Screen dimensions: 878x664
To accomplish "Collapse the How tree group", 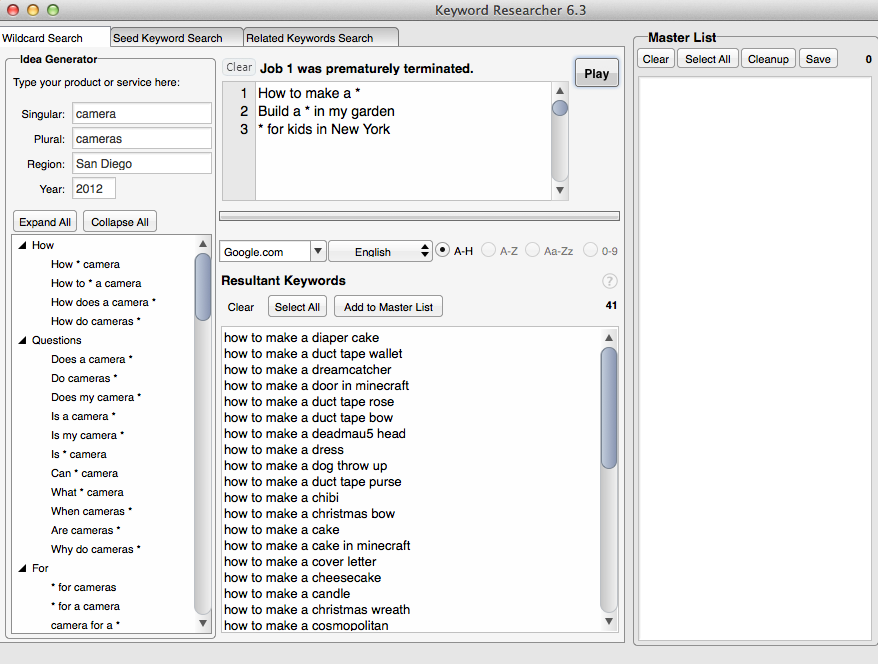I will [22, 245].
